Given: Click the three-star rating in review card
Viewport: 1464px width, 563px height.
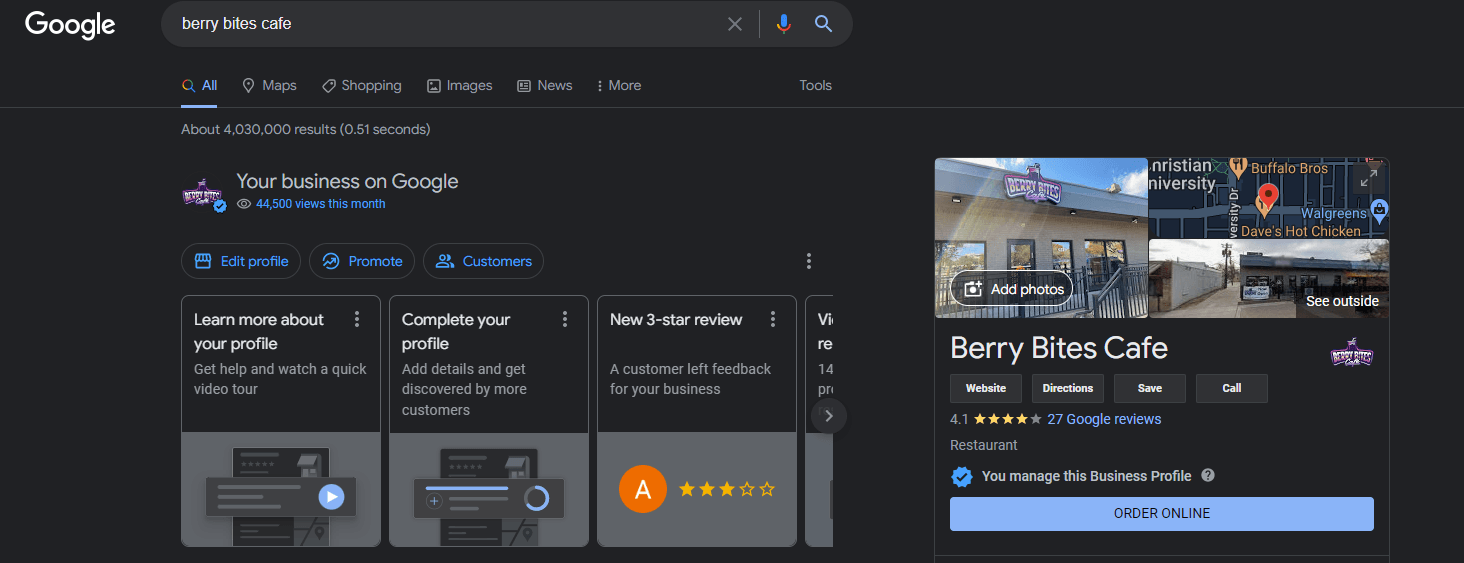Looking at the screenshot, I should tap(727, 489).
